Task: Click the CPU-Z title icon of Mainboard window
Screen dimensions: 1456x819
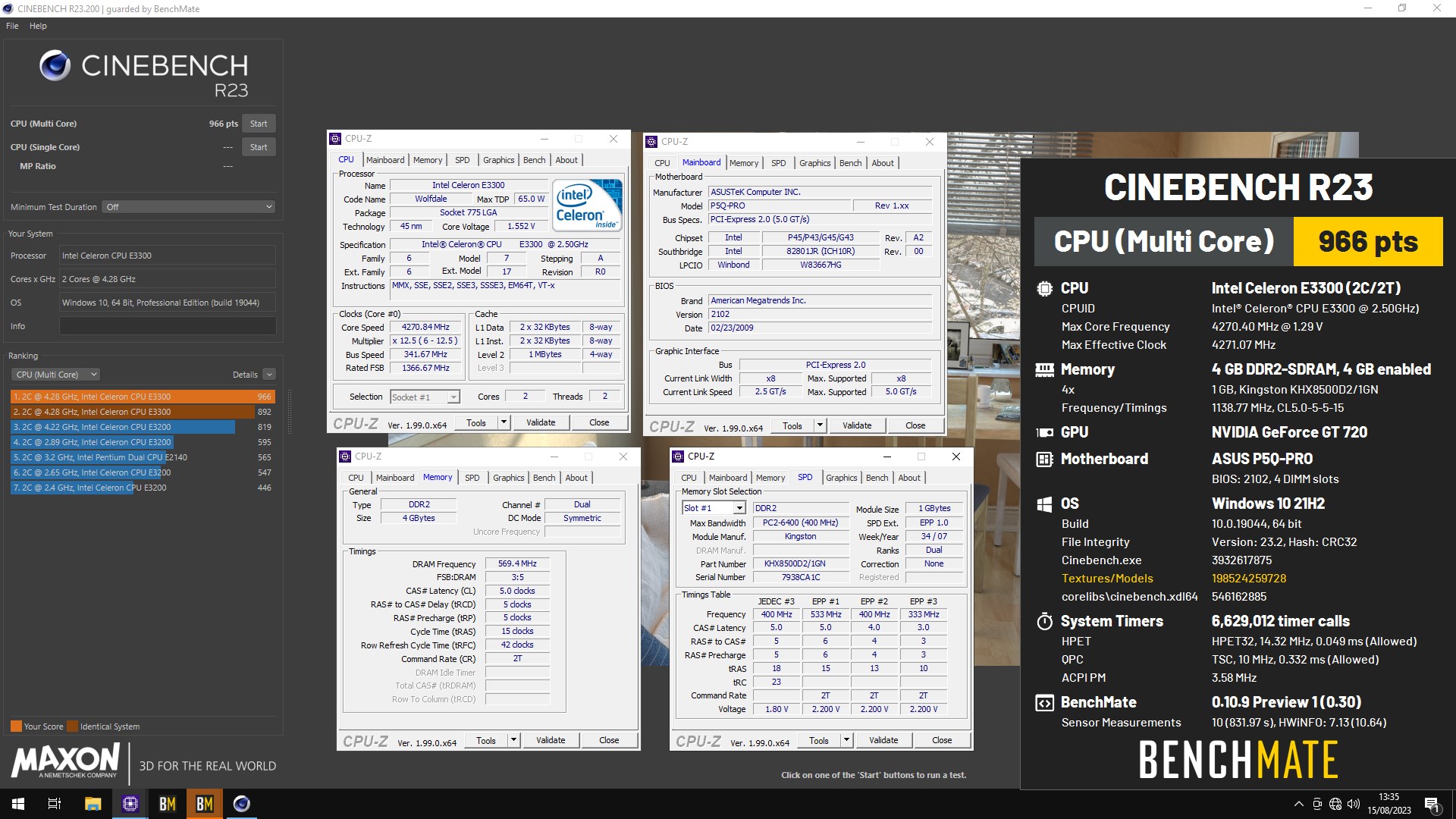Action: 651,142
